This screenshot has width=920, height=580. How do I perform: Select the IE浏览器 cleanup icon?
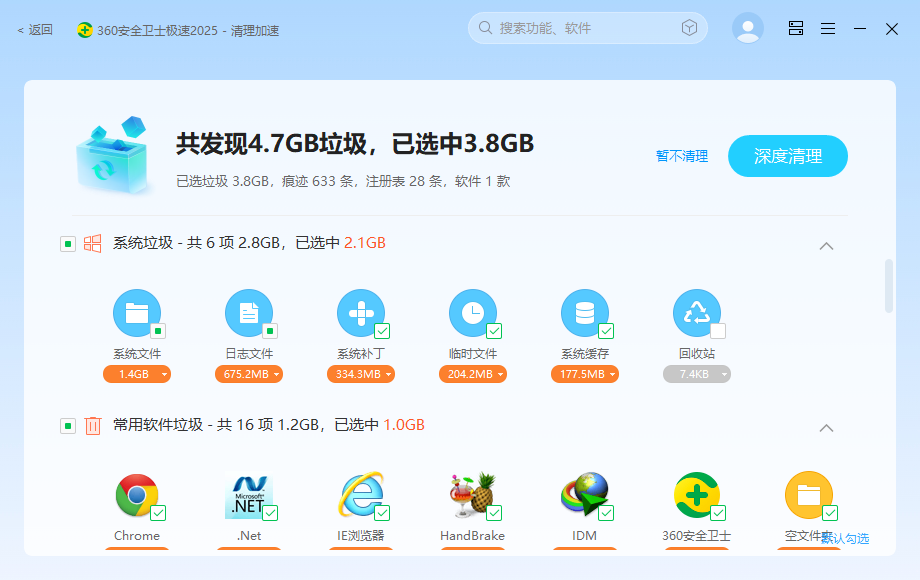[x=361, y=495]
